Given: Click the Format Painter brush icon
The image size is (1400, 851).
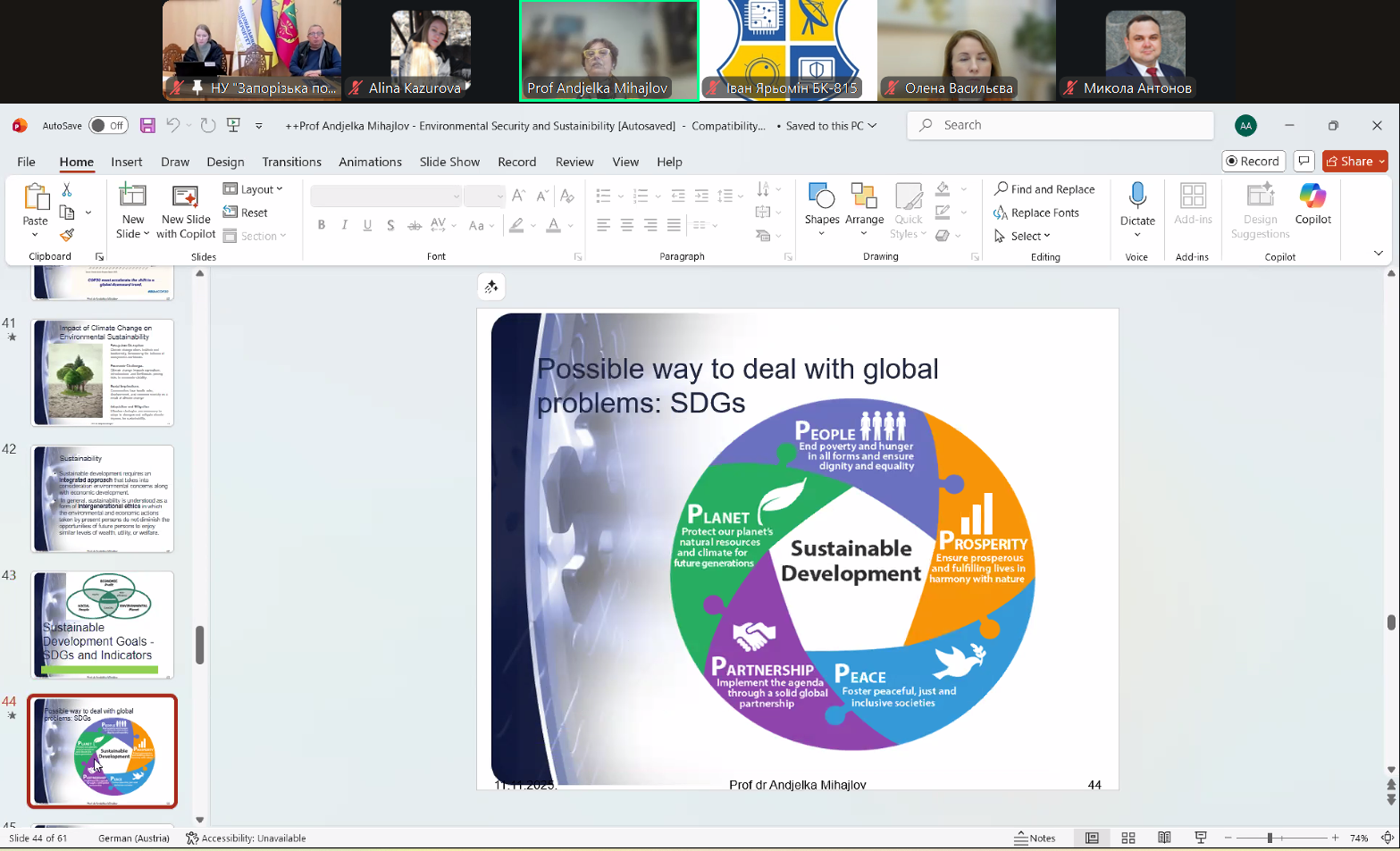Looking at the screenshot, I should tap(67, 235).
